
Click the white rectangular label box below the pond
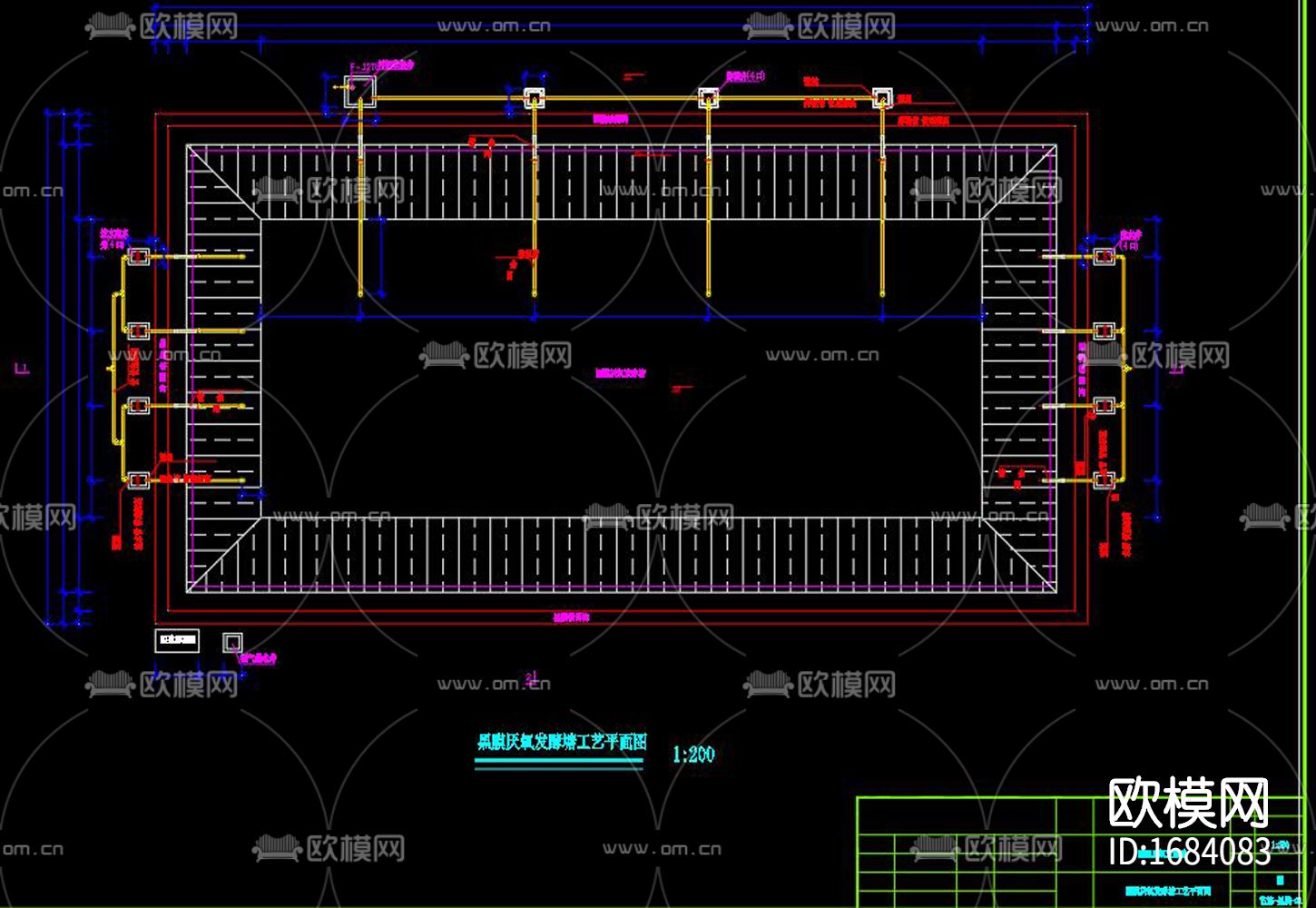177,640
